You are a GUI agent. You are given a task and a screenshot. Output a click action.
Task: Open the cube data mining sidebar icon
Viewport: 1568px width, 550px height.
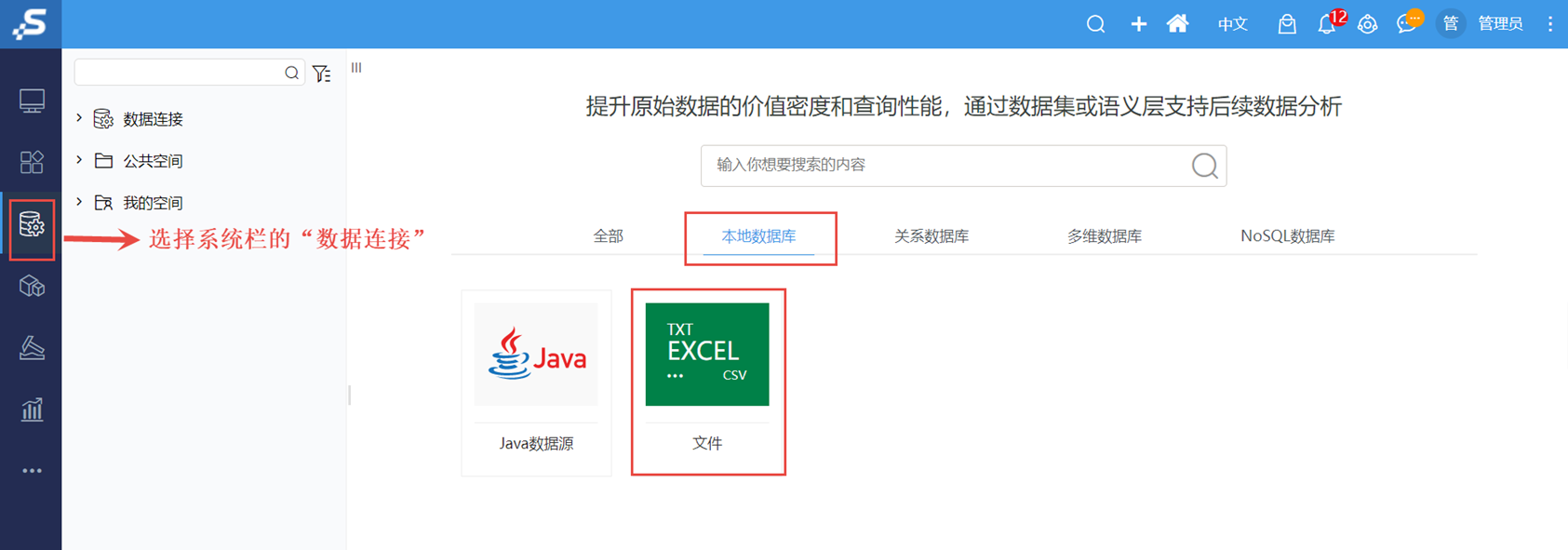tap(32, 287)
